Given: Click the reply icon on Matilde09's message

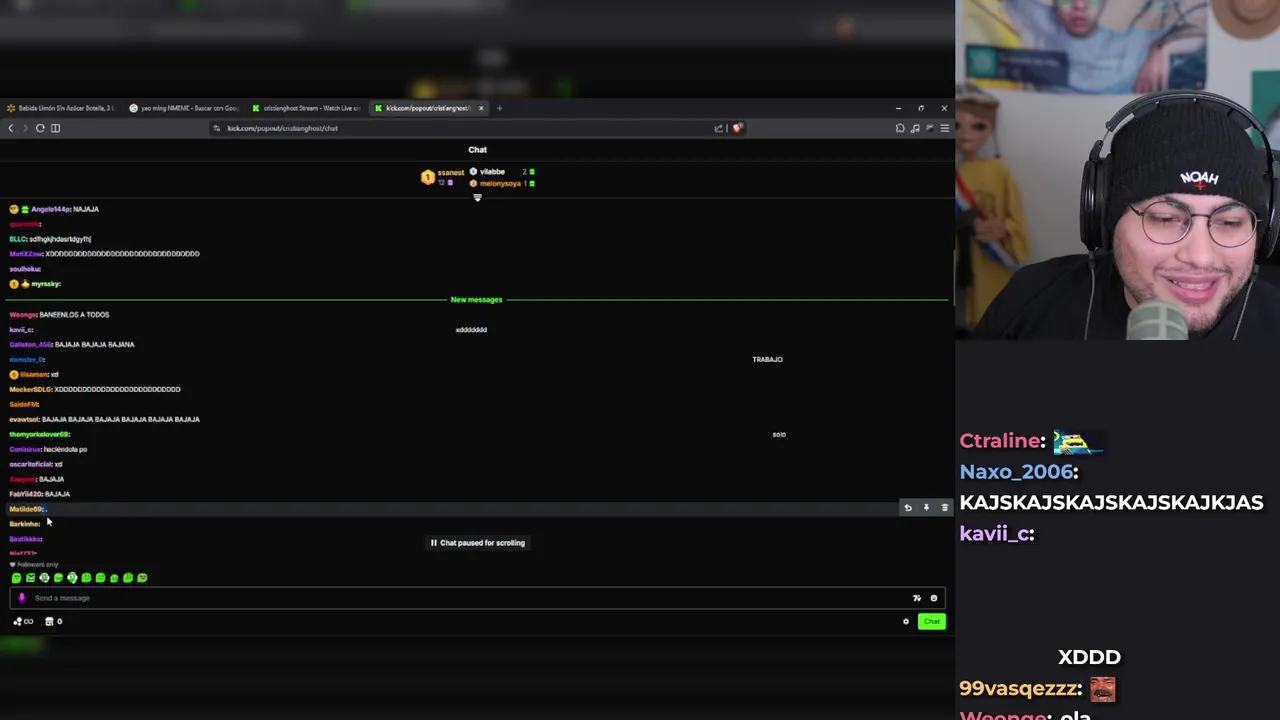Looking at the screenshot, I should pos(908,508).
